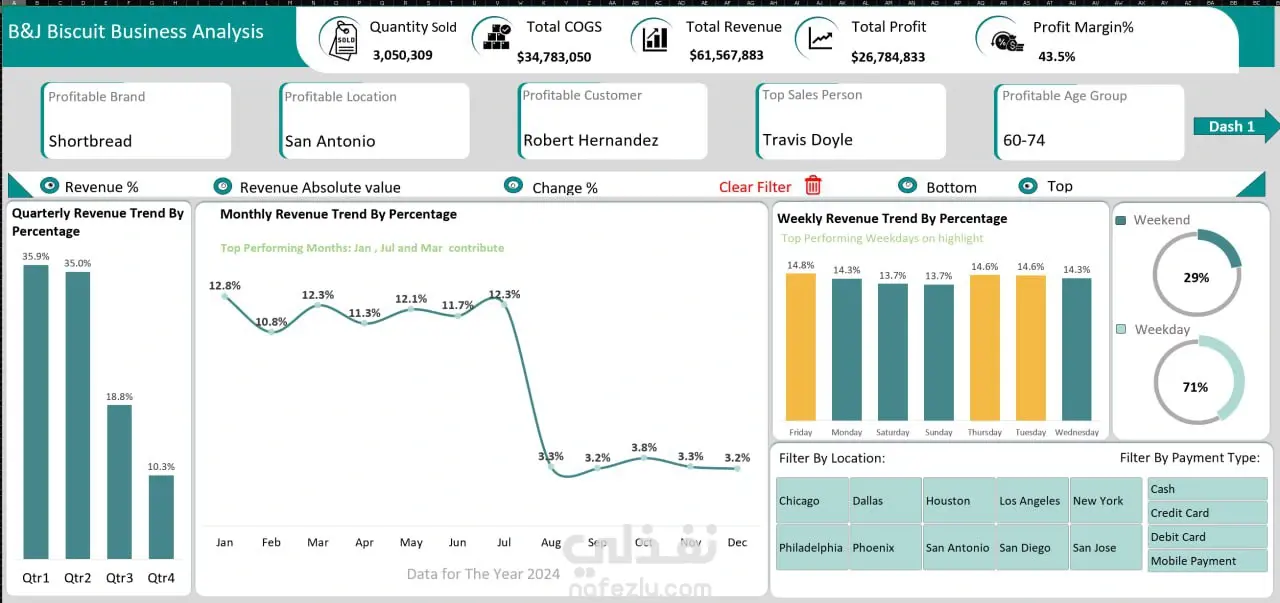Click the Thursday bar in weekly chart
Viewport: 1280px width, 603px height.
click(985, 348)
